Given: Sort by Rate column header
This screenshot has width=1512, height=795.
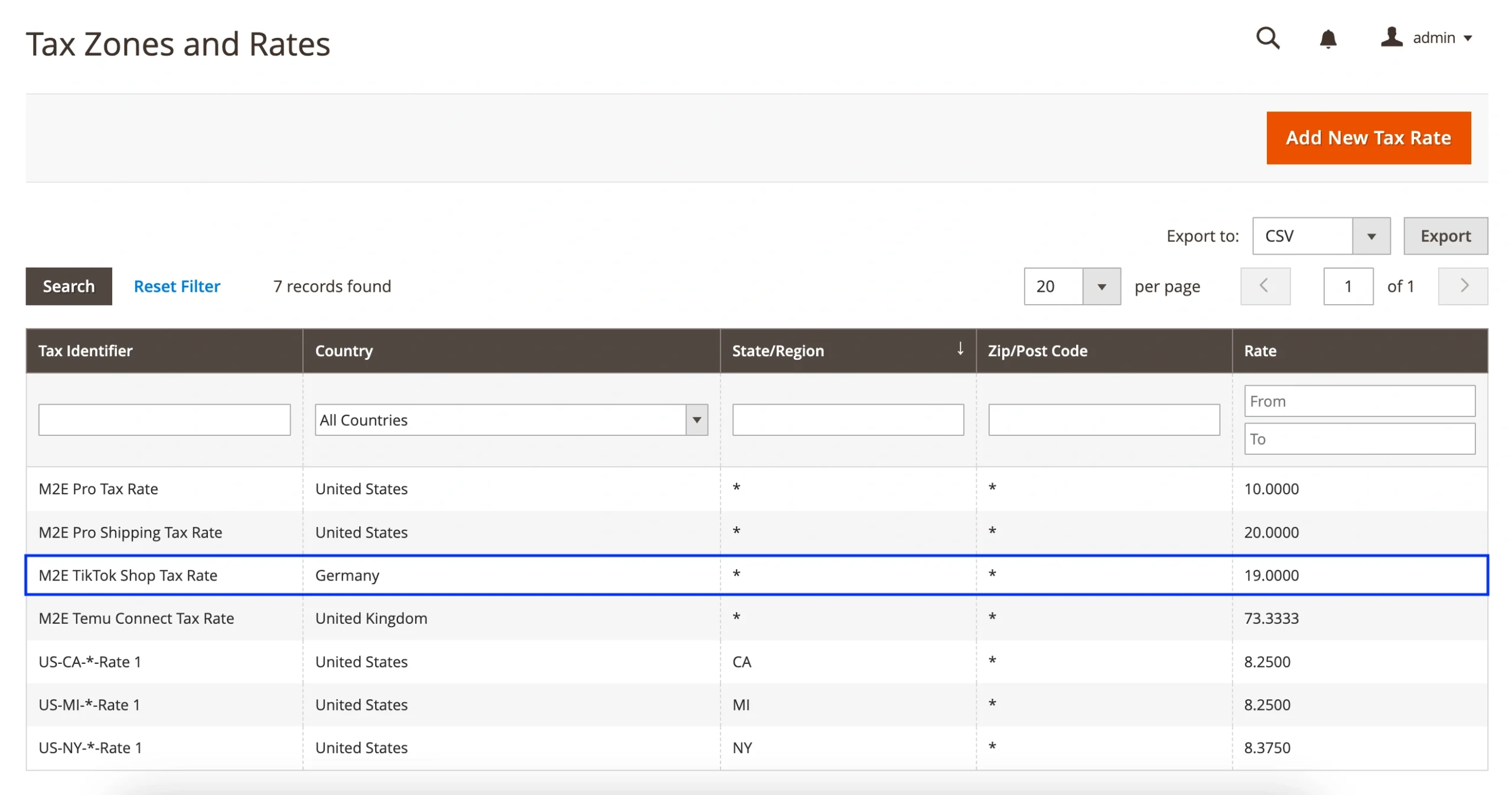Looking at the screenshot, I should [1260, 351].
